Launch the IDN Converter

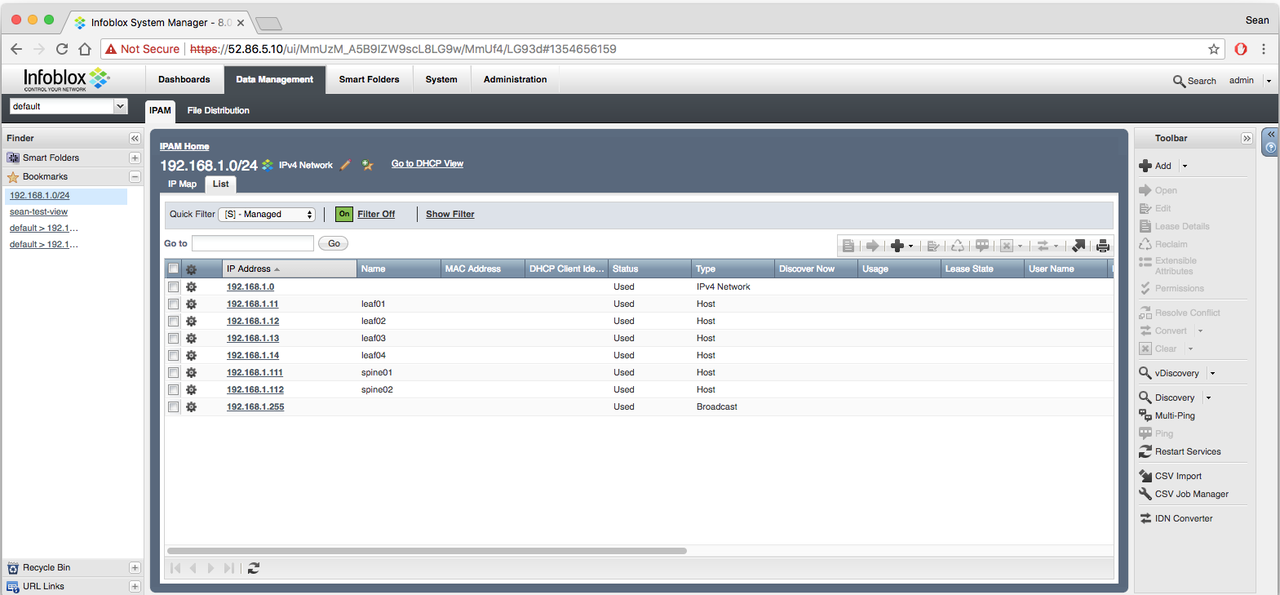(1181, 518)
